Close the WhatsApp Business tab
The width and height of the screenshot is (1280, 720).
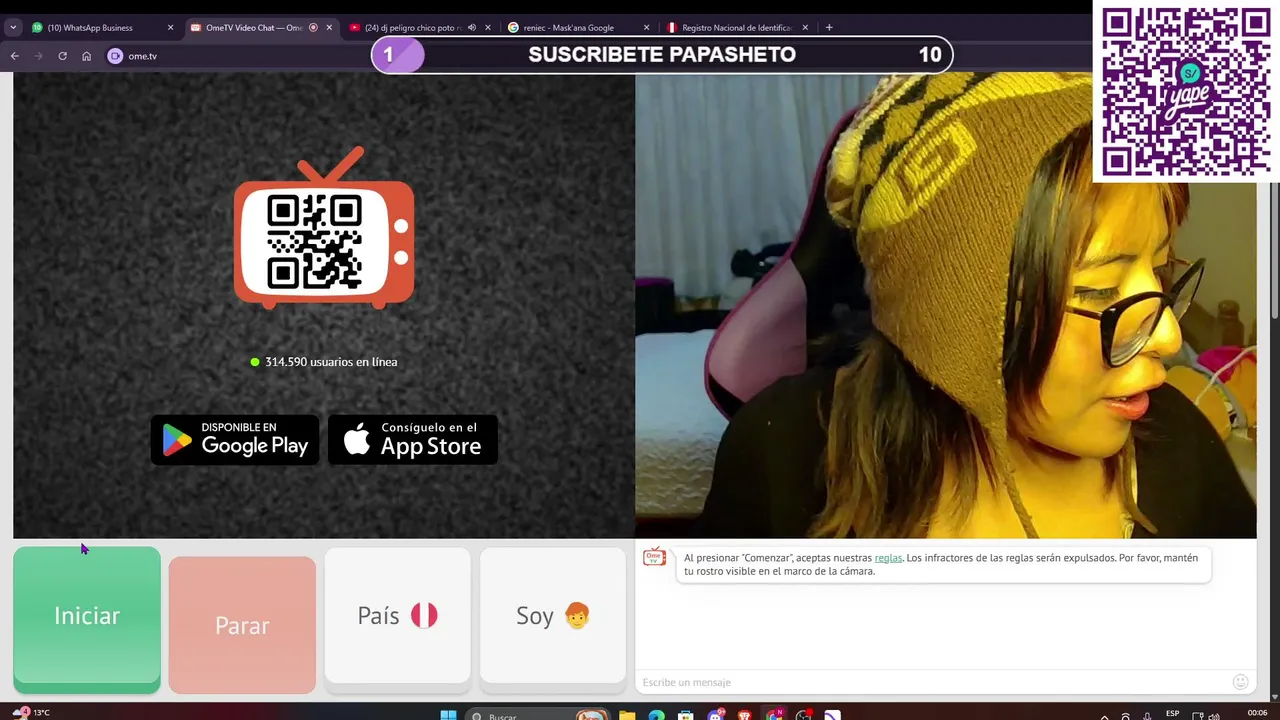click(170, 28)
